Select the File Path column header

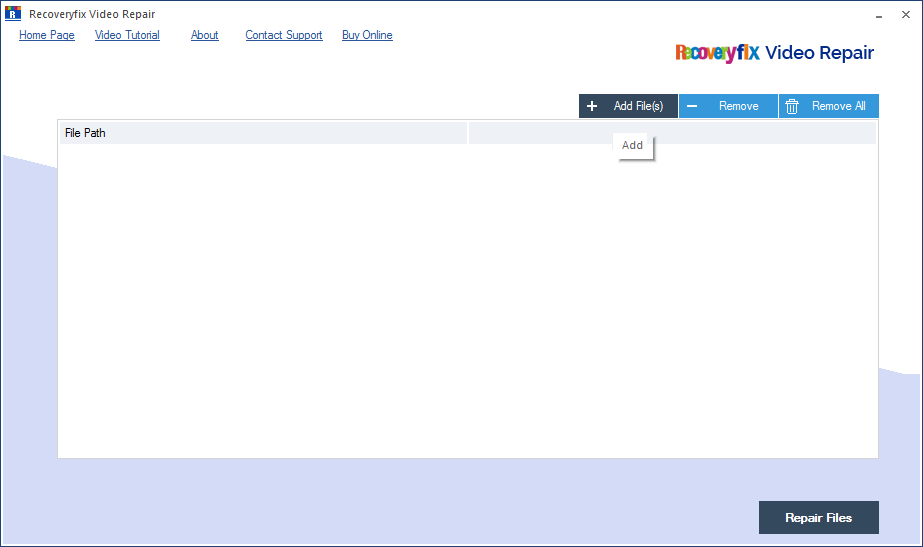[x=263, y=133]
